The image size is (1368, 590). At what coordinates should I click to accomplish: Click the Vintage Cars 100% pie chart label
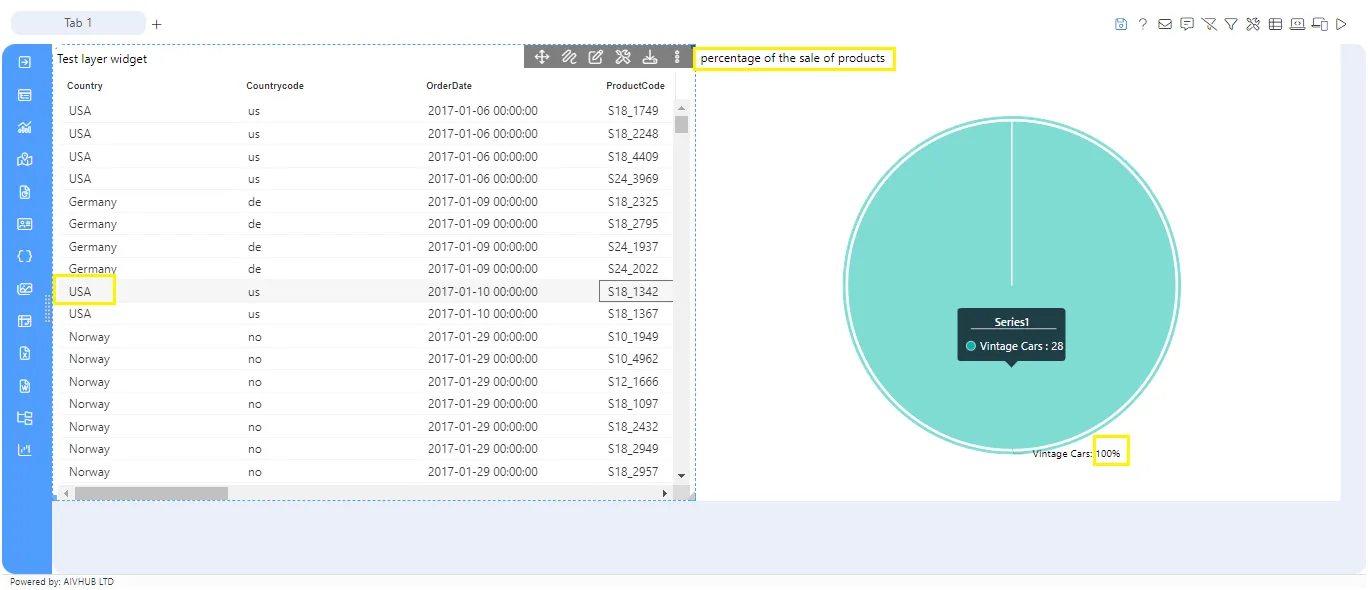[x=1111, y=452]
